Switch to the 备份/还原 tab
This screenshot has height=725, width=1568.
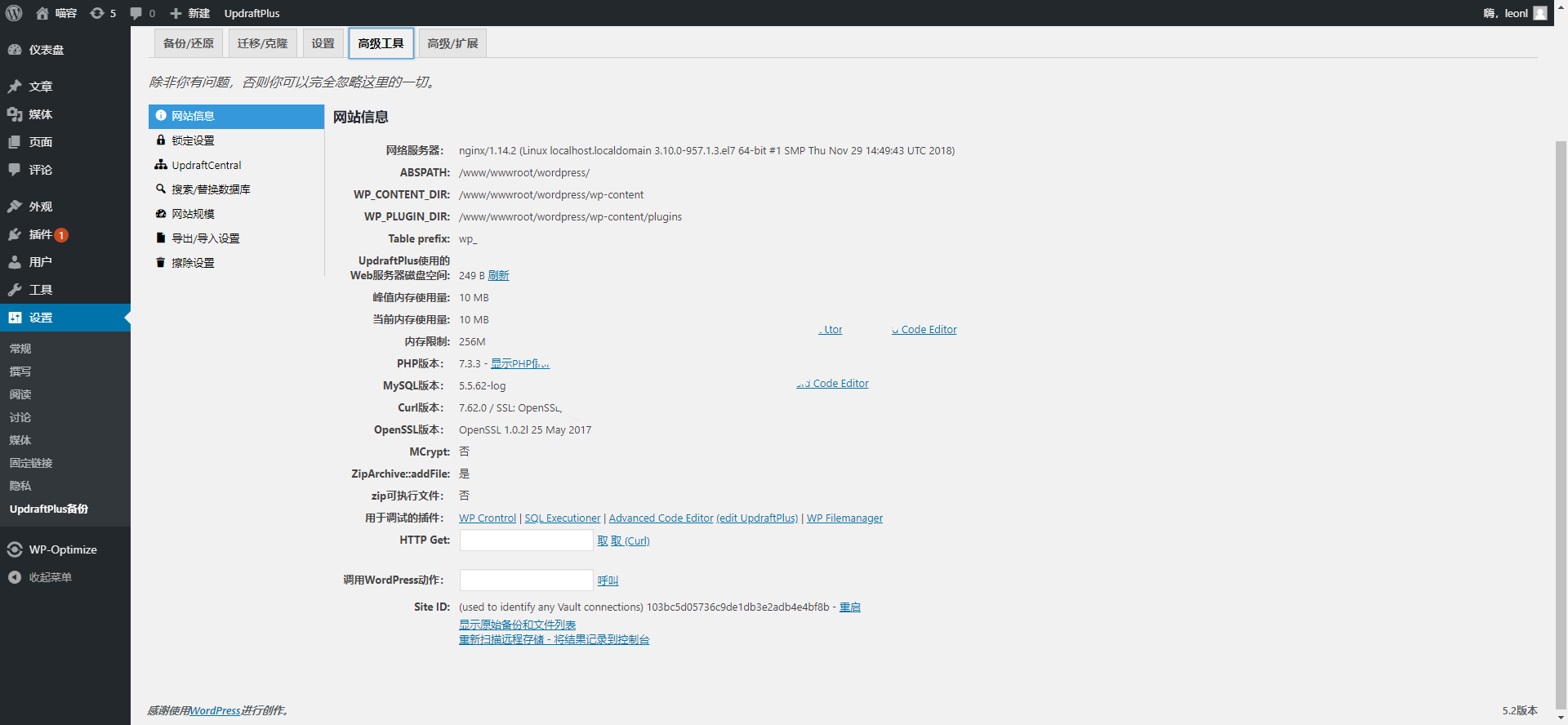click(x=188, y=43)
